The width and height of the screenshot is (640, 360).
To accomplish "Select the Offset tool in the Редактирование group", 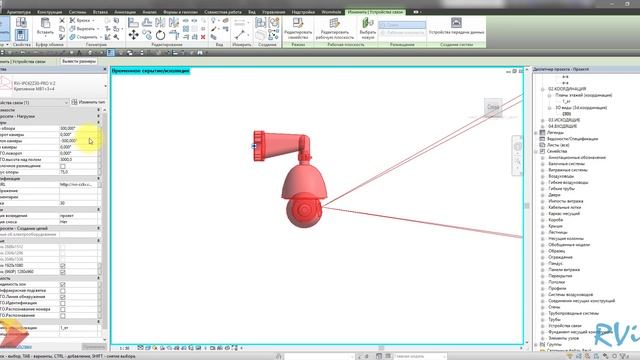I will 147,22.
